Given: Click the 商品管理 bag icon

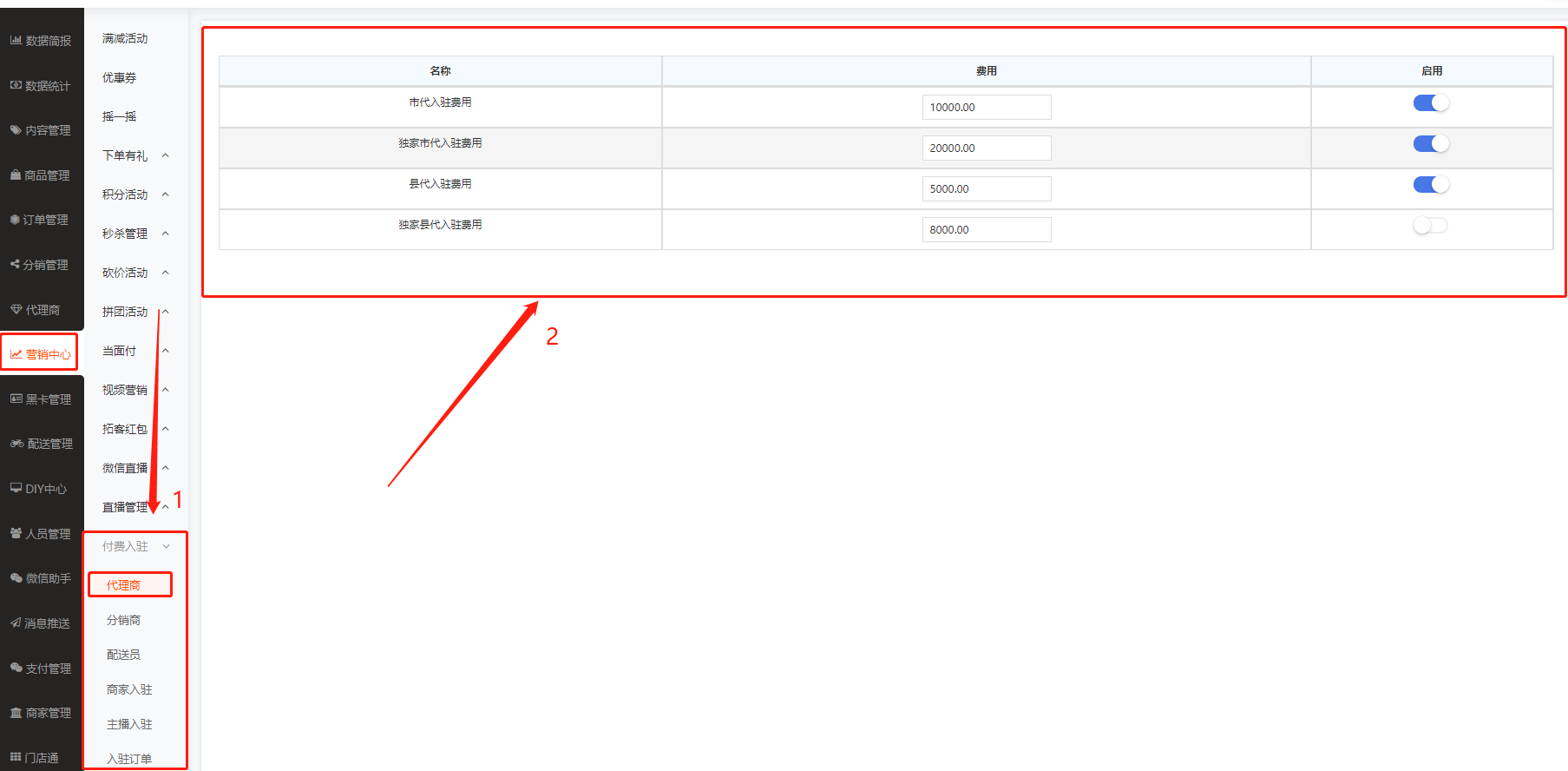Looking at the screenshot, I should pos(16,175).
